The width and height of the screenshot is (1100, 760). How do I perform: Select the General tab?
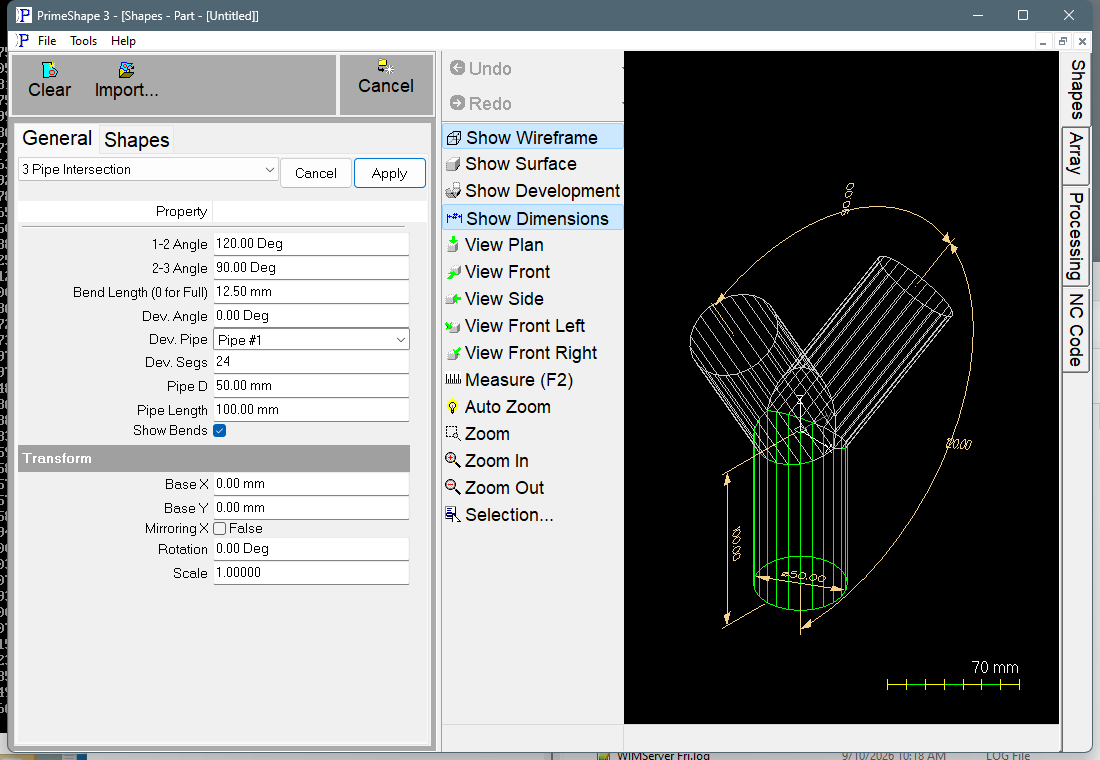pos(57,138)
